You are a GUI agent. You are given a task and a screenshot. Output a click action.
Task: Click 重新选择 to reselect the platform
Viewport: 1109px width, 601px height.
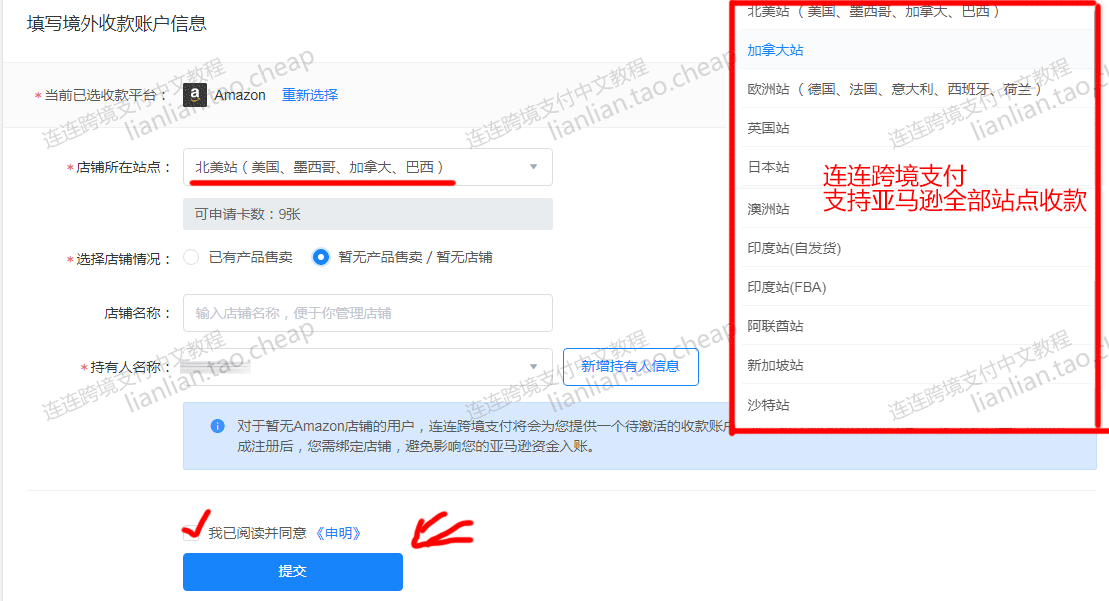click(x=310, y=95)
